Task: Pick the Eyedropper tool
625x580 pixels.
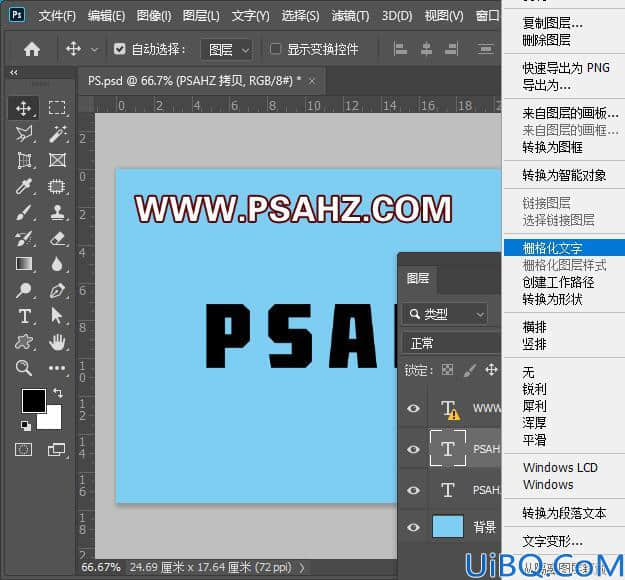Action: [x=24, y=186]
